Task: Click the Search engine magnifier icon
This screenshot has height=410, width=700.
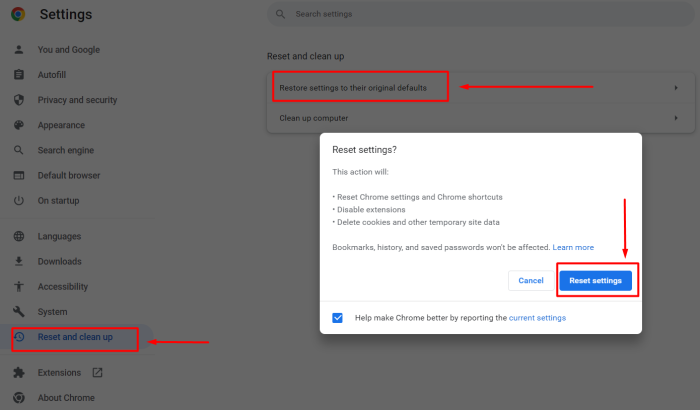Action: point(19,150)
